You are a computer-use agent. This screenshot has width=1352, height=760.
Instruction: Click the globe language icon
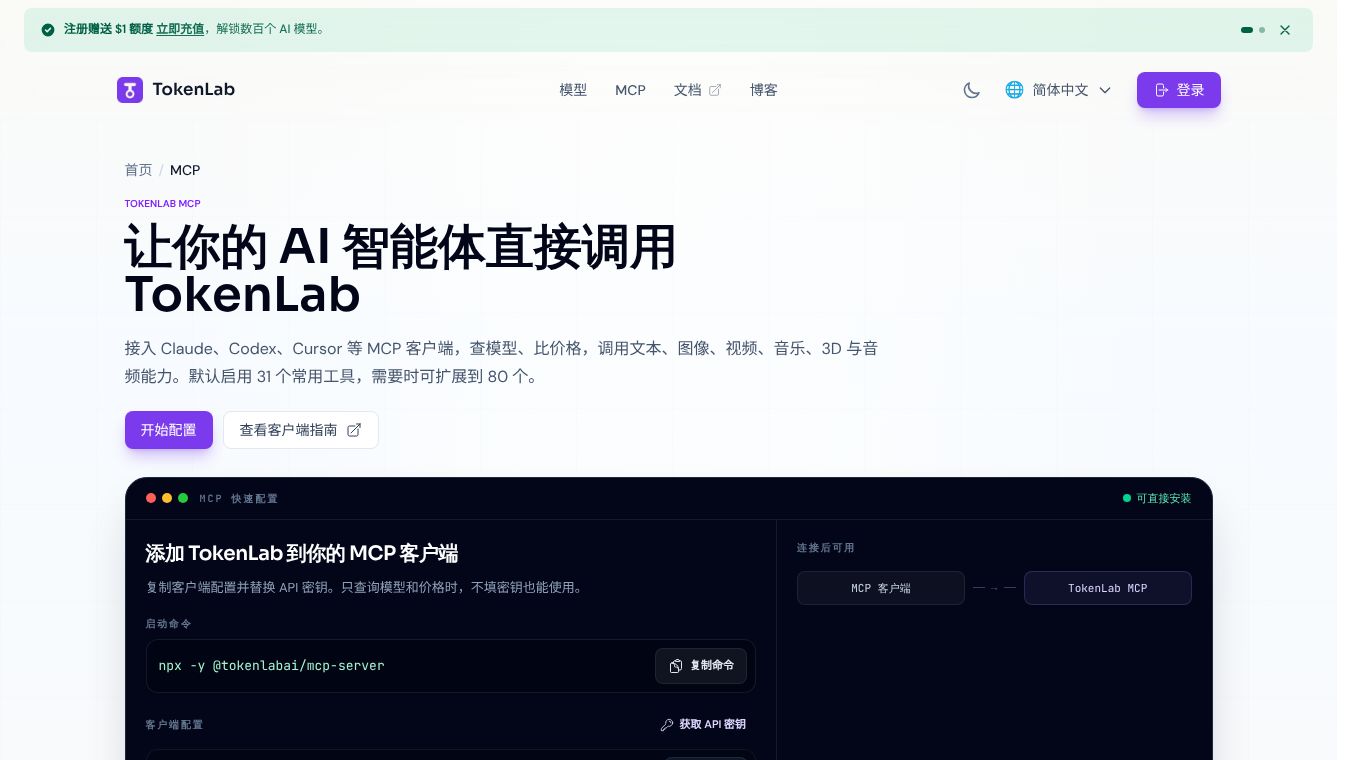[x=1014, y=90]
